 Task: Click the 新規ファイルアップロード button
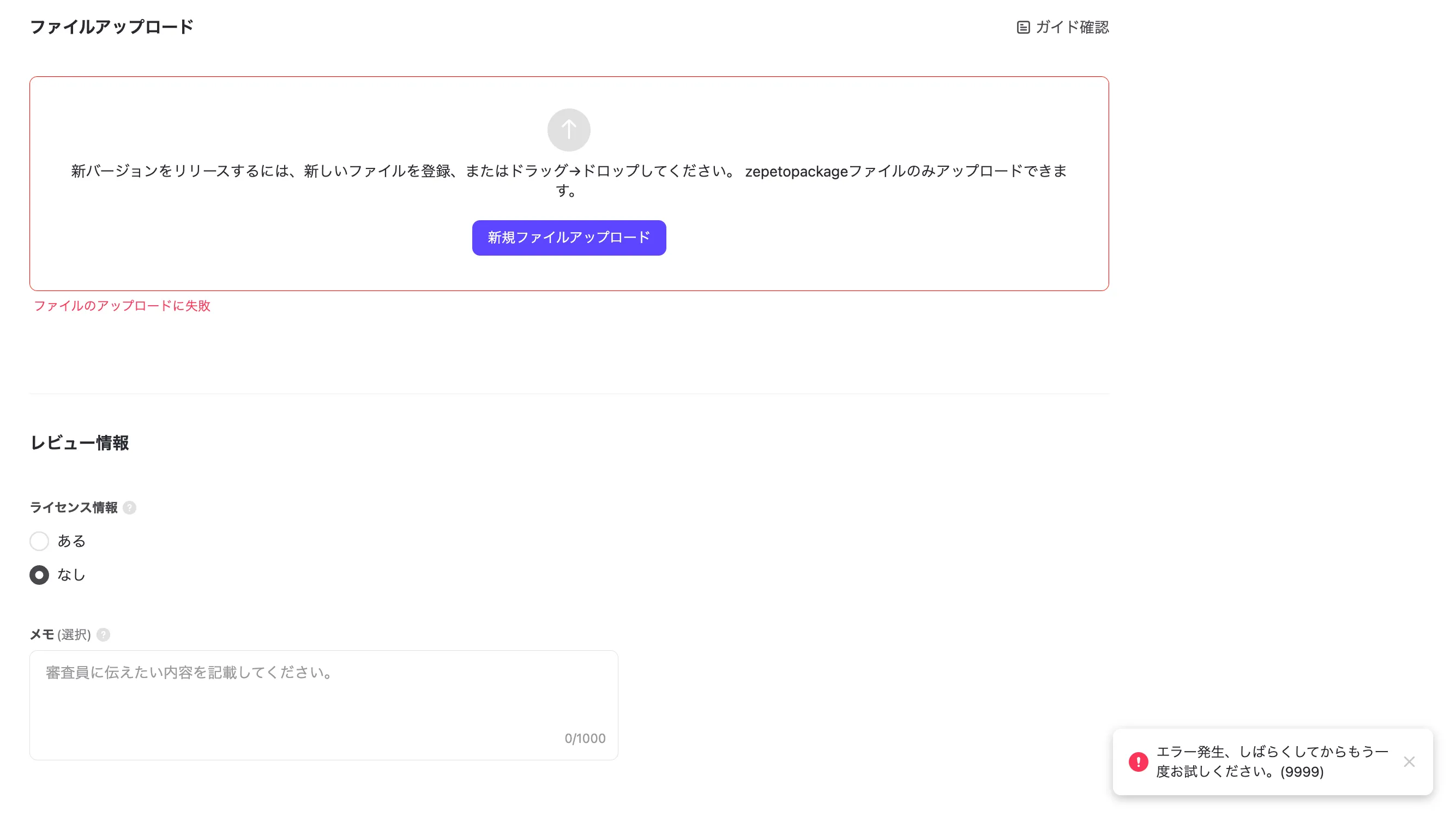(x=569, y=238)
